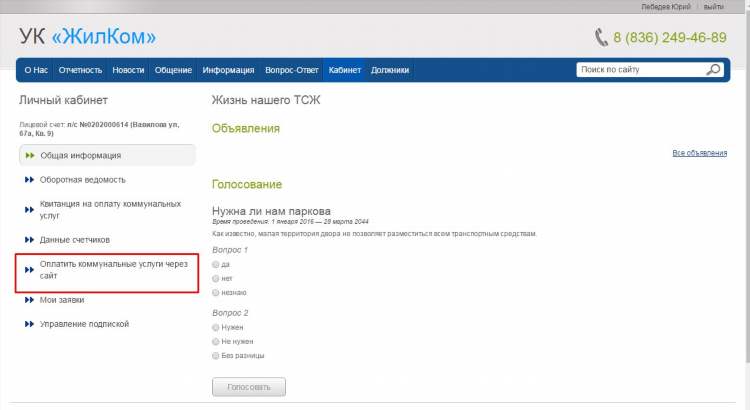Select radio option Без разницы
Viewport: 750px width, 410px height.
[x=216, y=355]
